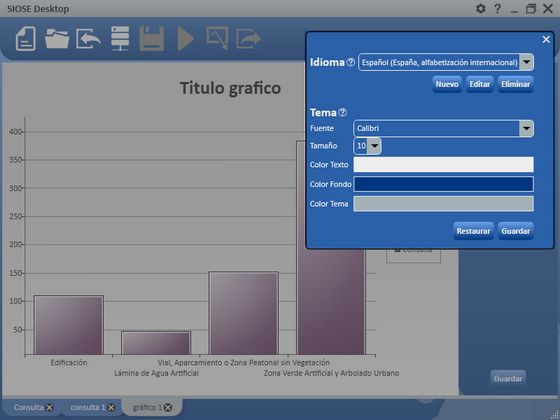Viewport: 560px width, 420px height.
Task: Click the Eliminar language button
Action: (515, 84)
